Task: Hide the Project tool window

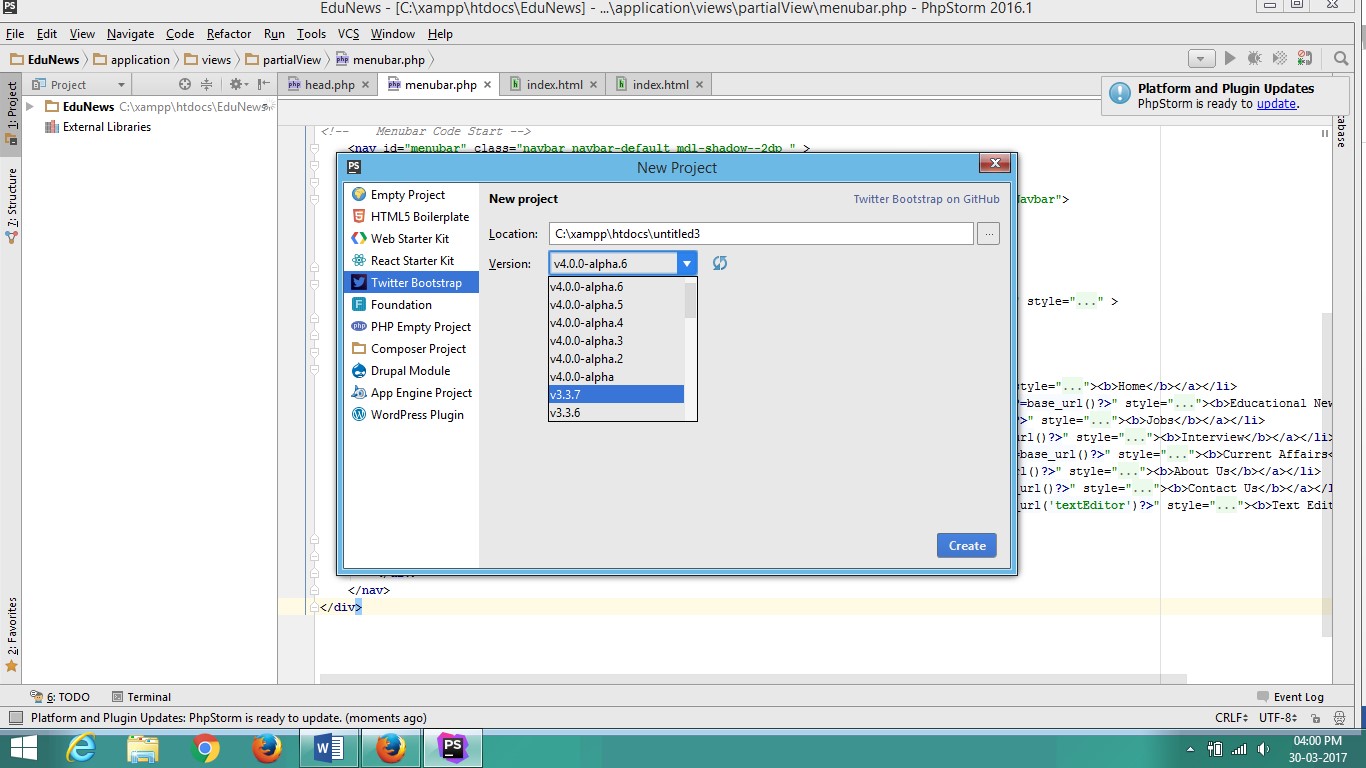Action: (263, 85)
